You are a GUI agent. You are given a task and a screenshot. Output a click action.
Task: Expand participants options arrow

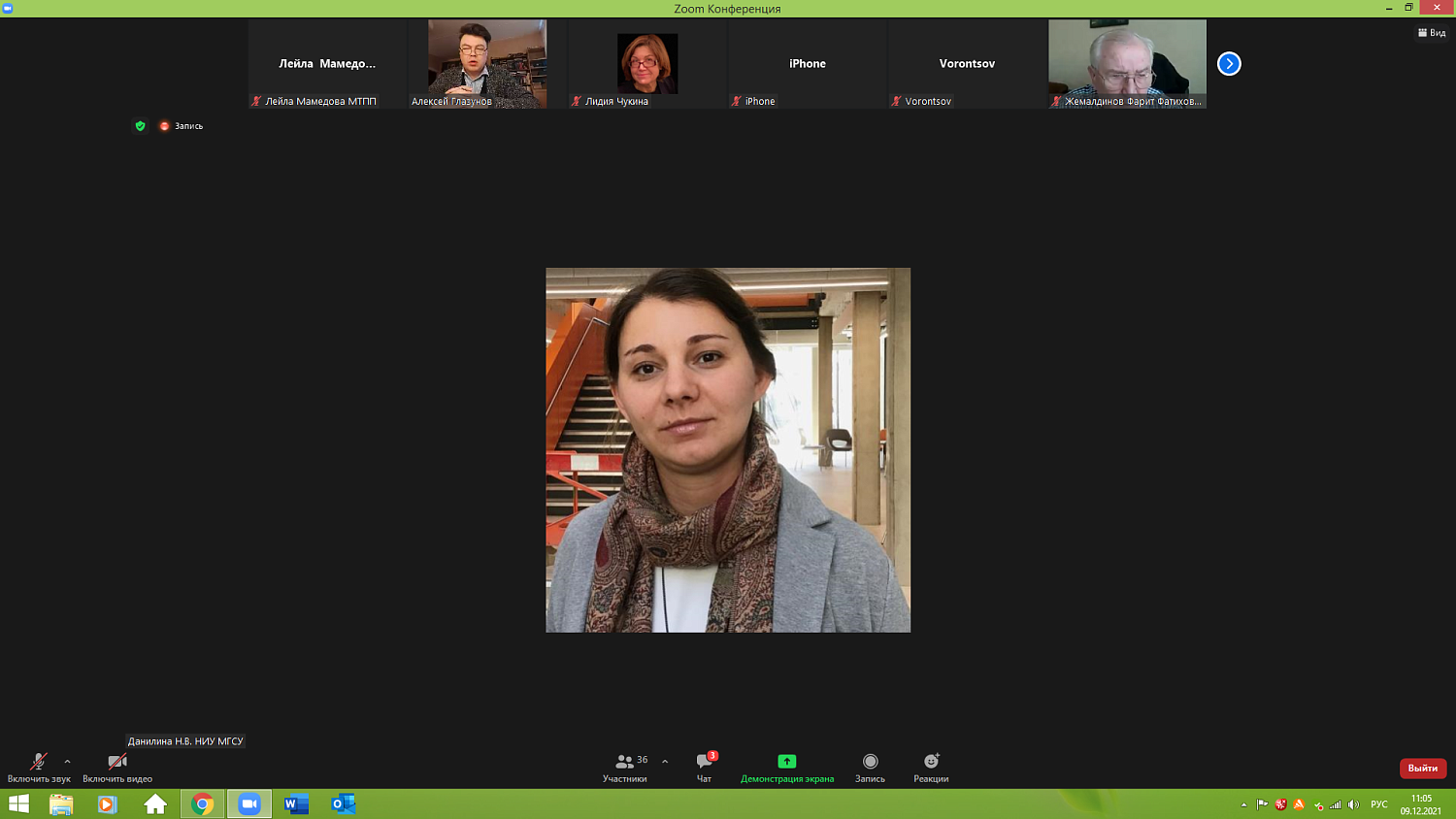click(x=665, y=762)
